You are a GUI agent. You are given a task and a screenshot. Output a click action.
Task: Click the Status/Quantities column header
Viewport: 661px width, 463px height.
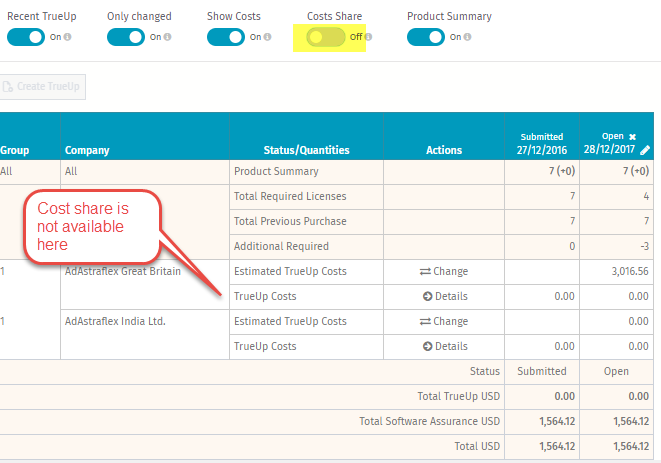(x=306, y=151)
